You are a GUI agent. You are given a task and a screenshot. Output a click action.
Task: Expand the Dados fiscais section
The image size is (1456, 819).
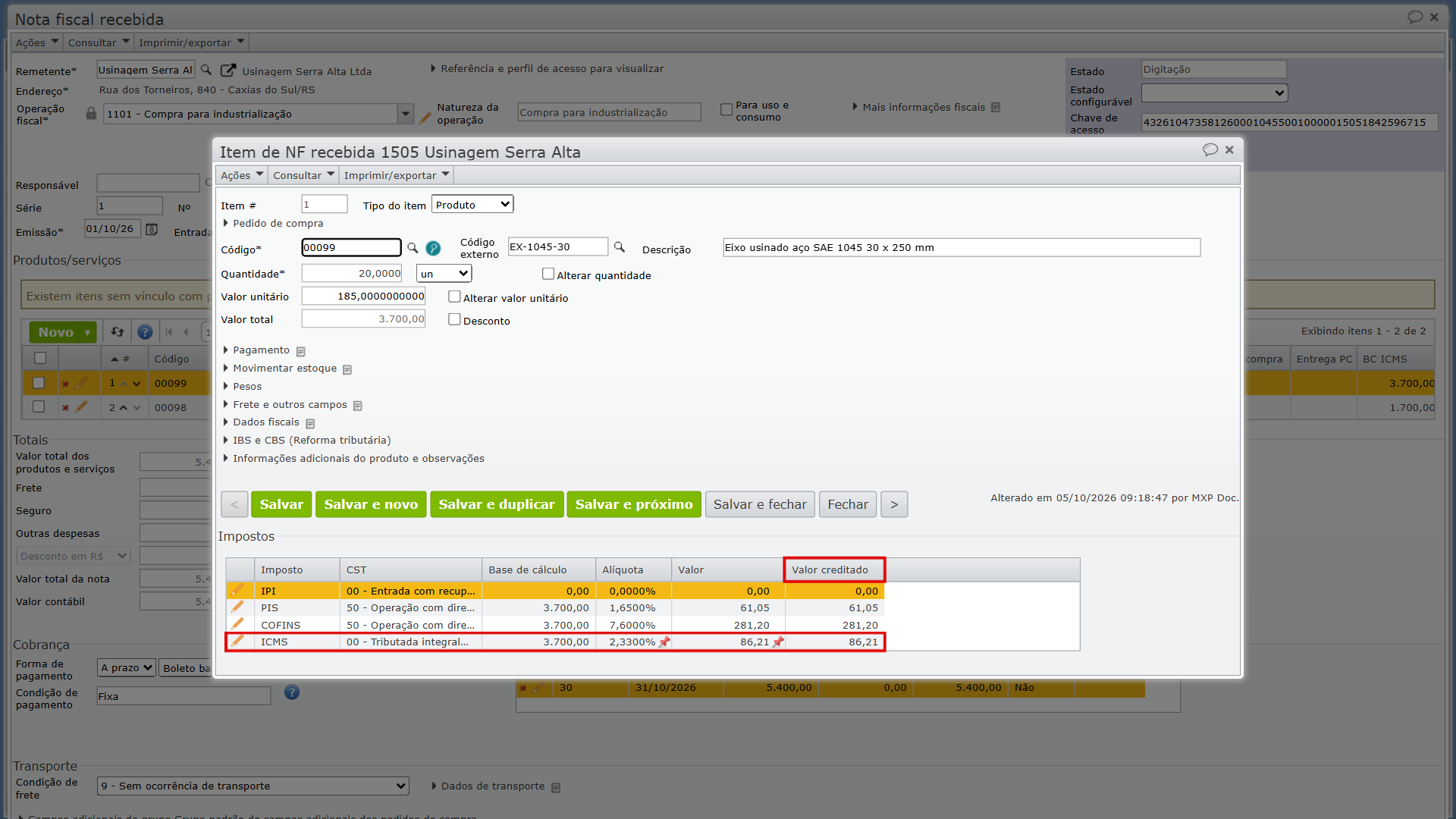(265, 422)
